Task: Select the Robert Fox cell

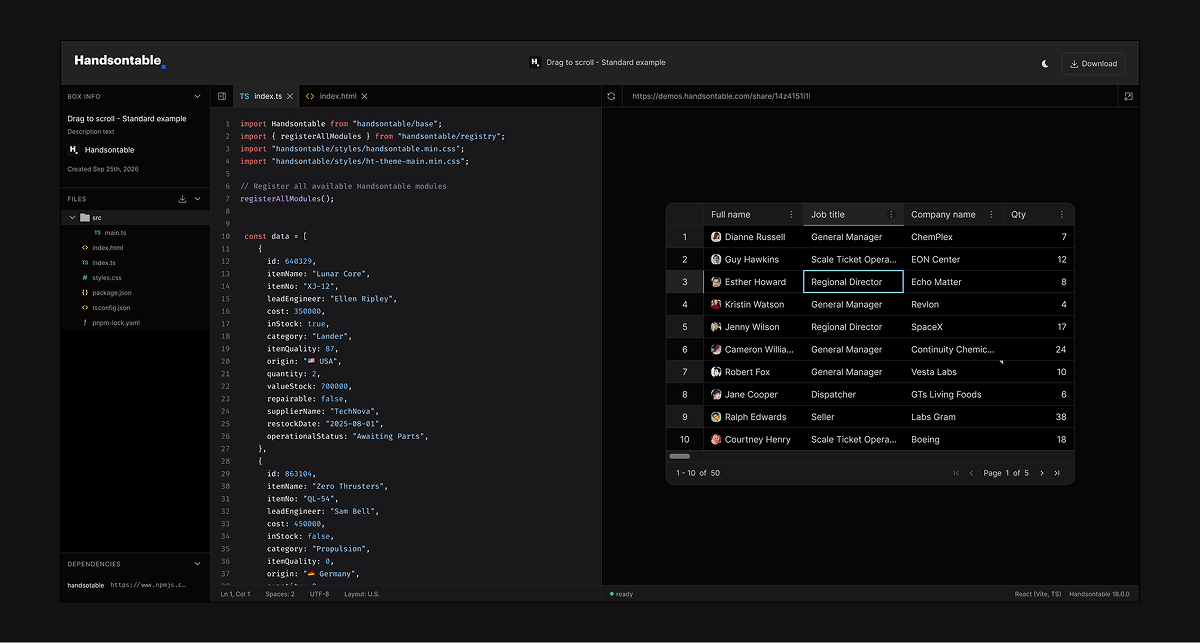Action: pyautogui.click(x=753, y=372)
